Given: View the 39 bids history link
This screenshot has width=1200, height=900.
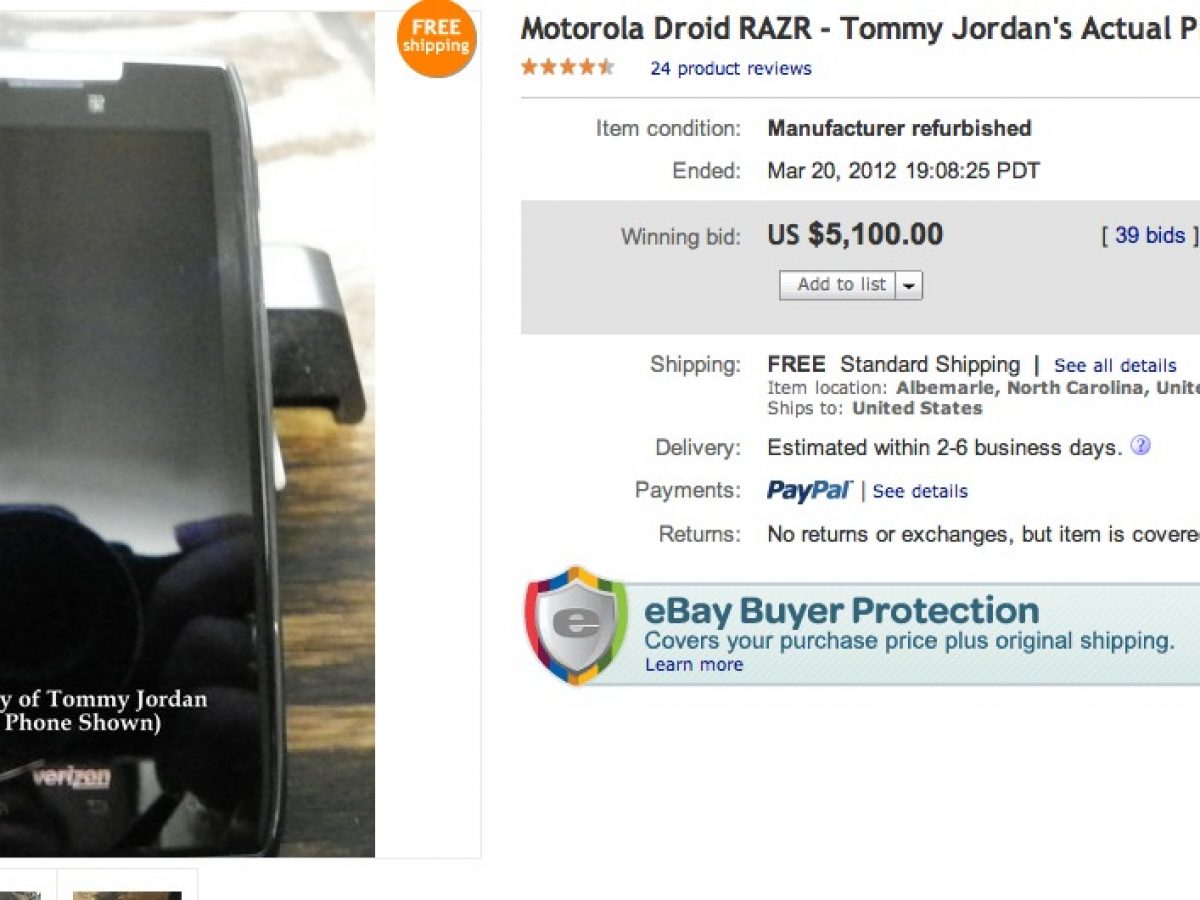Looking at the screenshot, I should pyautogui.click(x=1149, y=235).
